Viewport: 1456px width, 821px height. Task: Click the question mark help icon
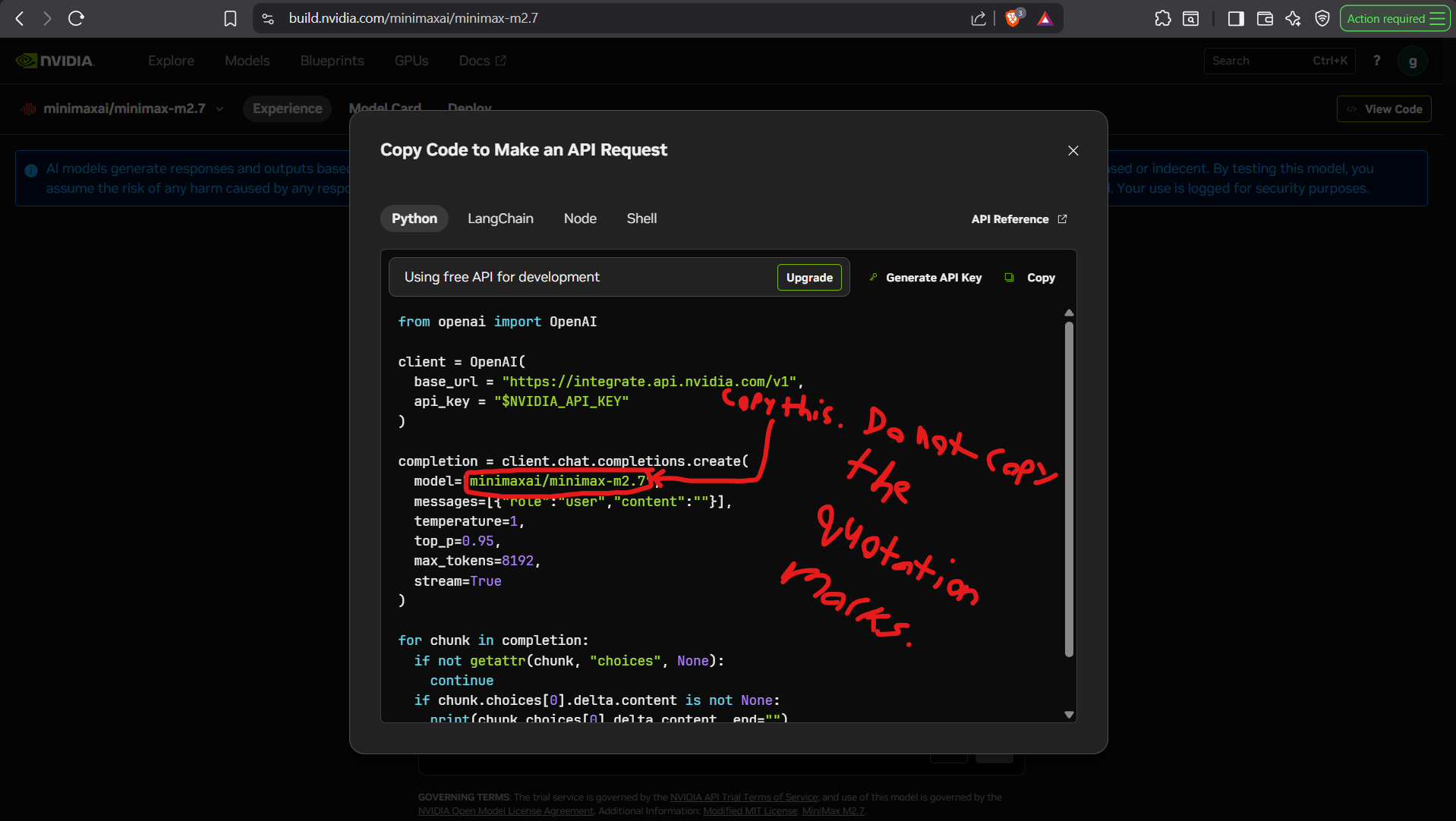[x=1376, y=61]
